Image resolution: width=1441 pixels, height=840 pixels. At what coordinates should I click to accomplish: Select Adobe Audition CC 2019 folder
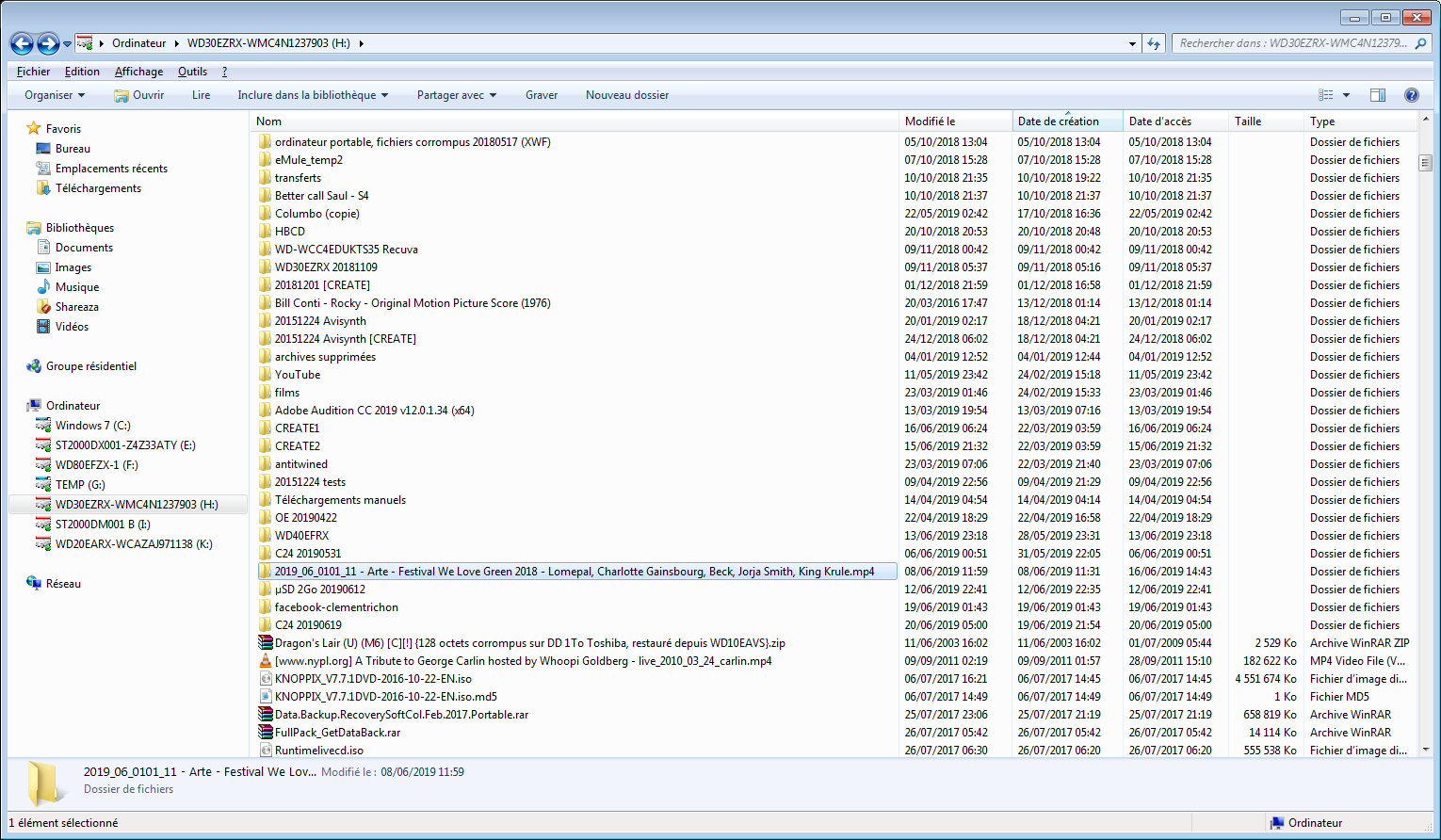tap(375, 411)
